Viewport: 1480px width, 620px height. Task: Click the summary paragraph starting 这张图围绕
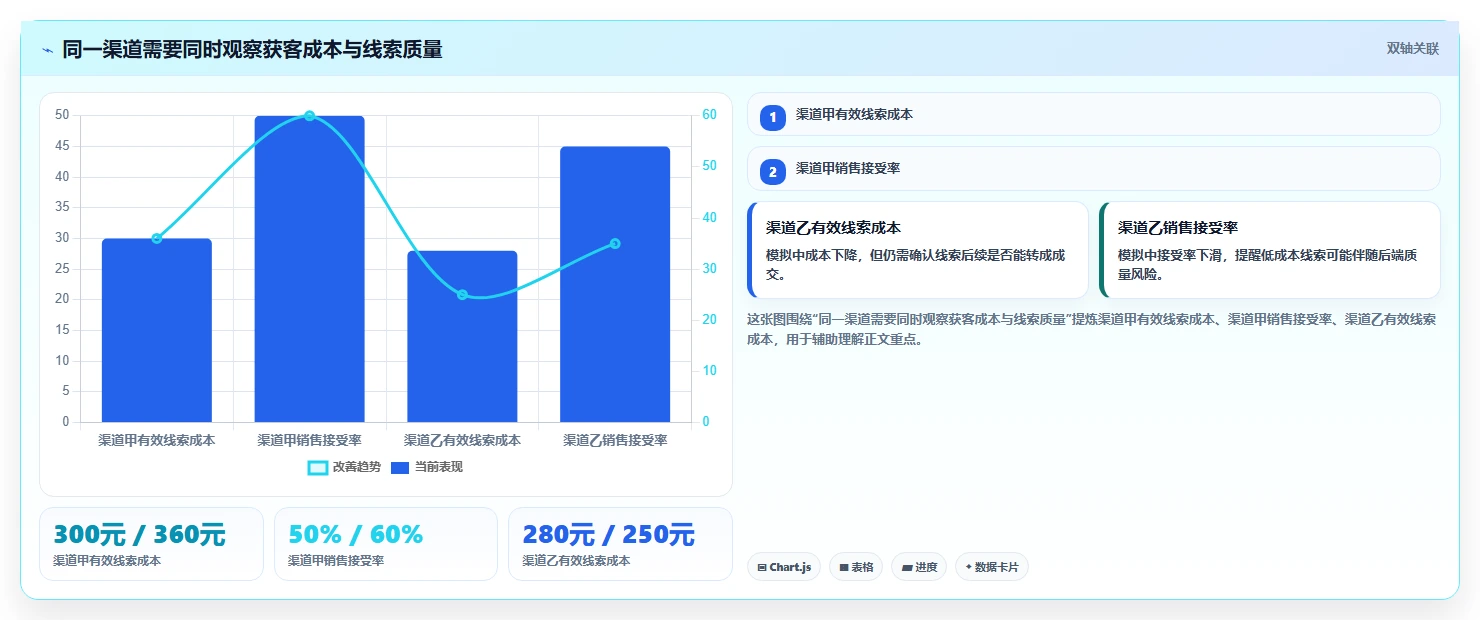pyautogui.click(x=1092, y=329)
